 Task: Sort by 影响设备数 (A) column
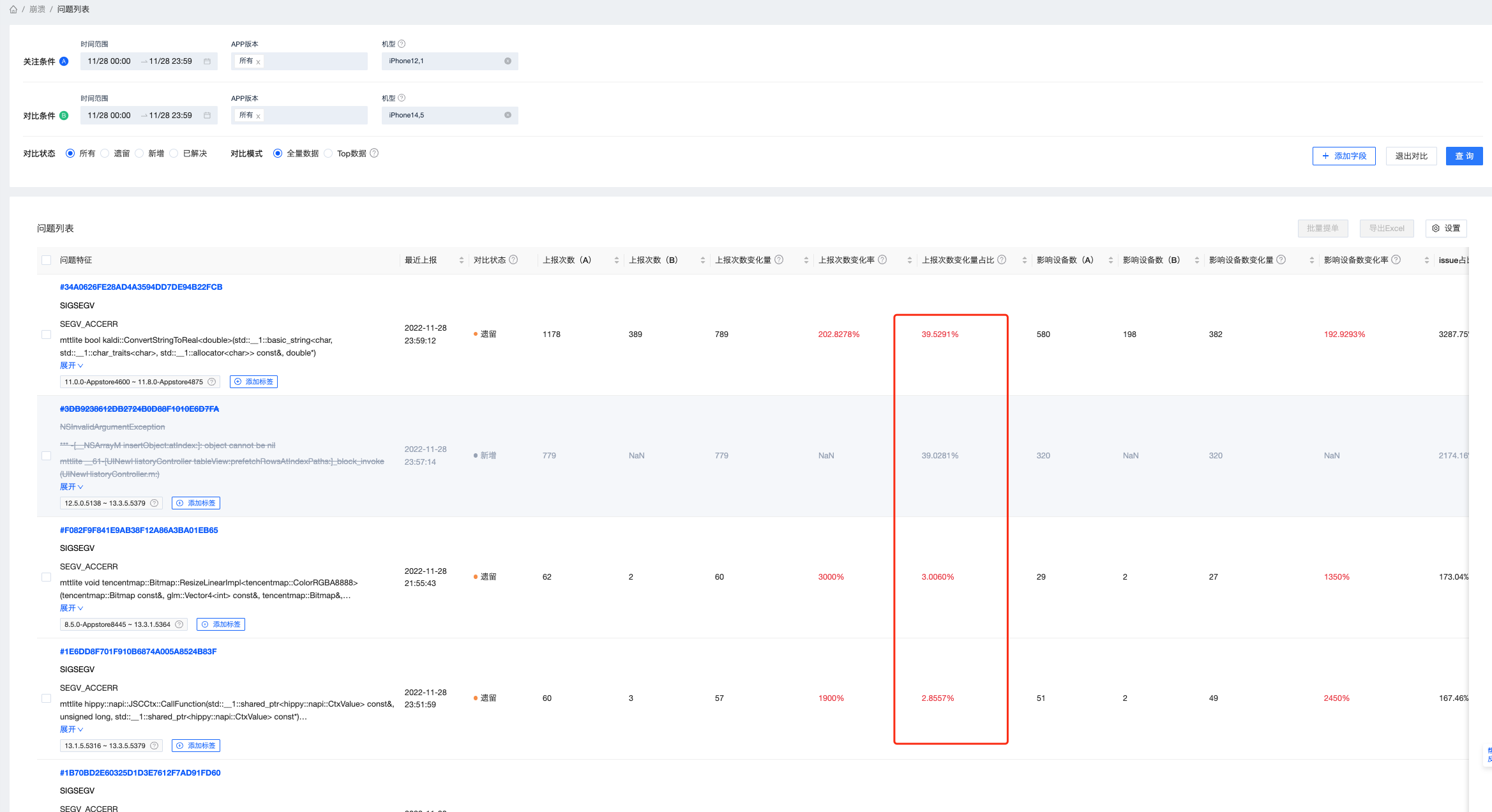coord(1110,260)
